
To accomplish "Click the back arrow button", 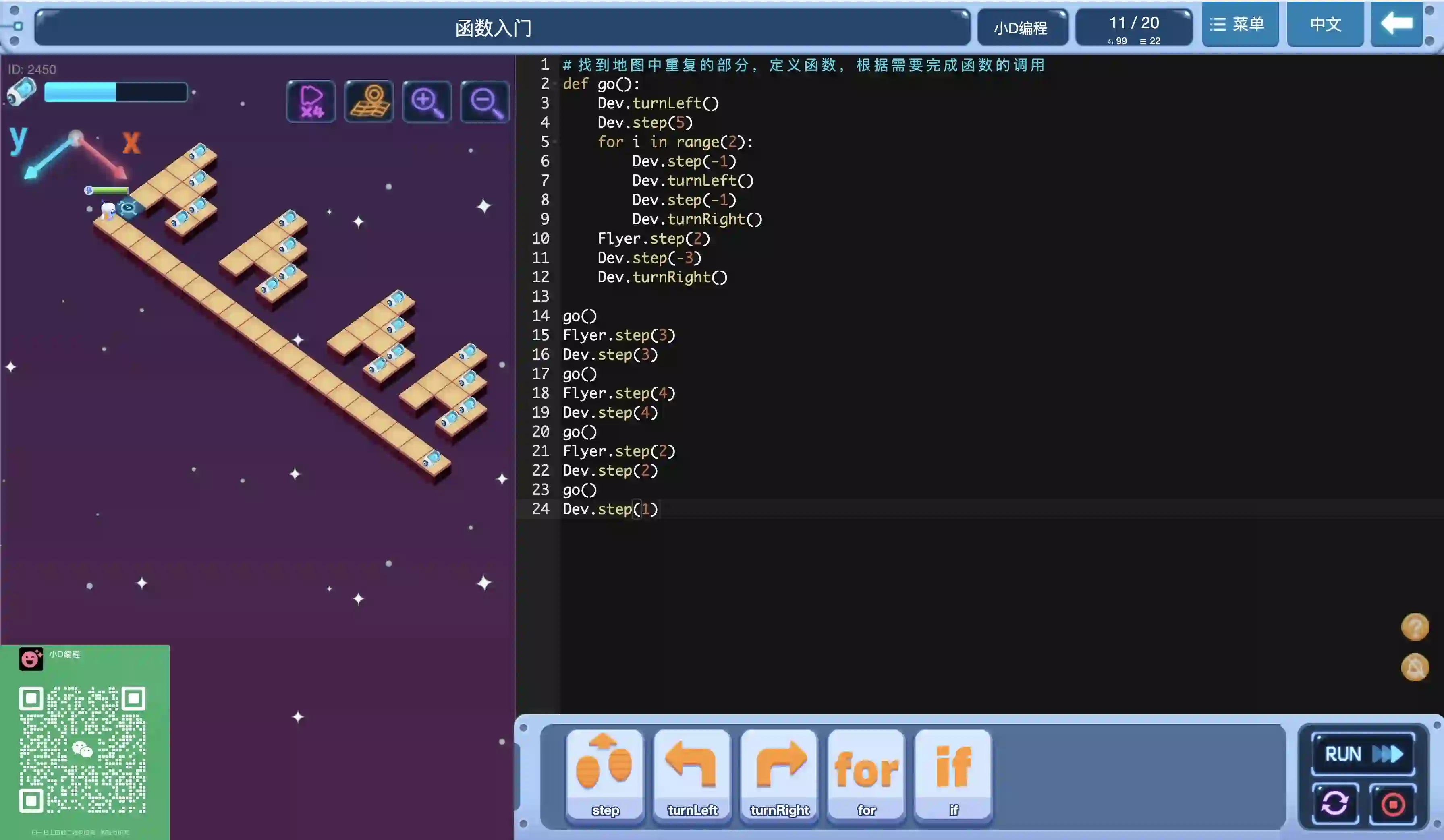I will (1396, 24).
